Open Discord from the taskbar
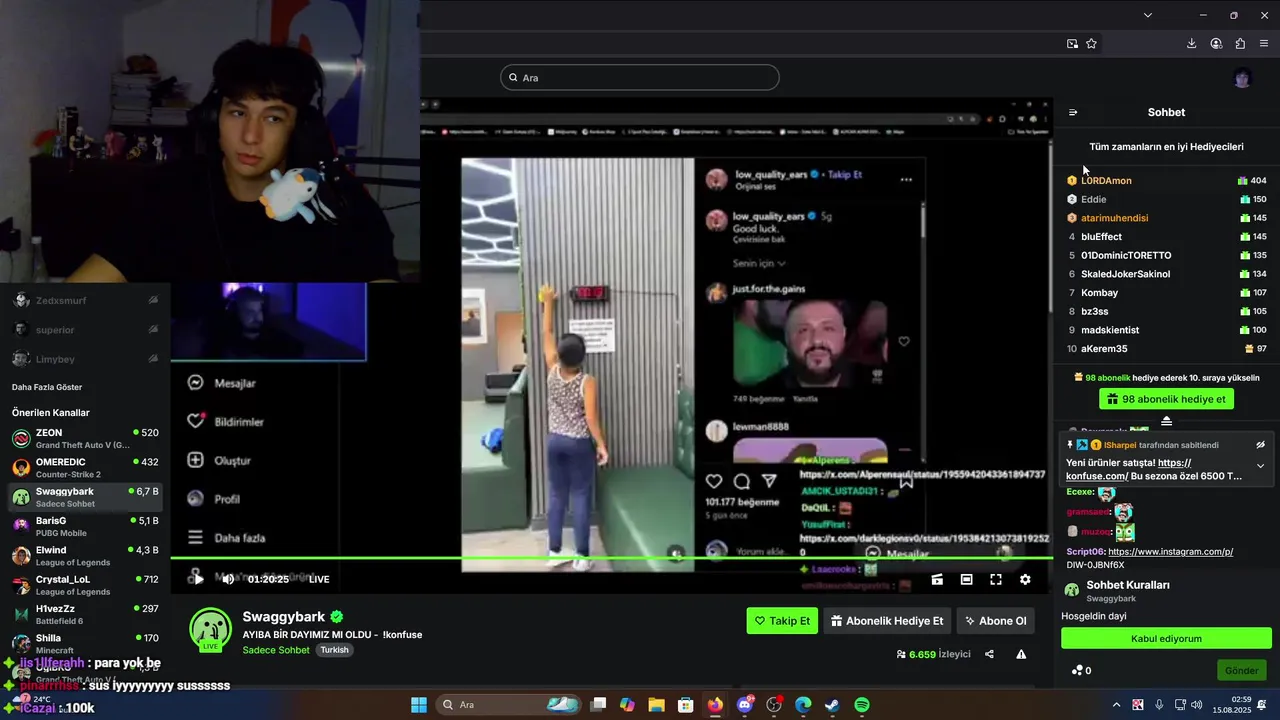 point(744,705)
